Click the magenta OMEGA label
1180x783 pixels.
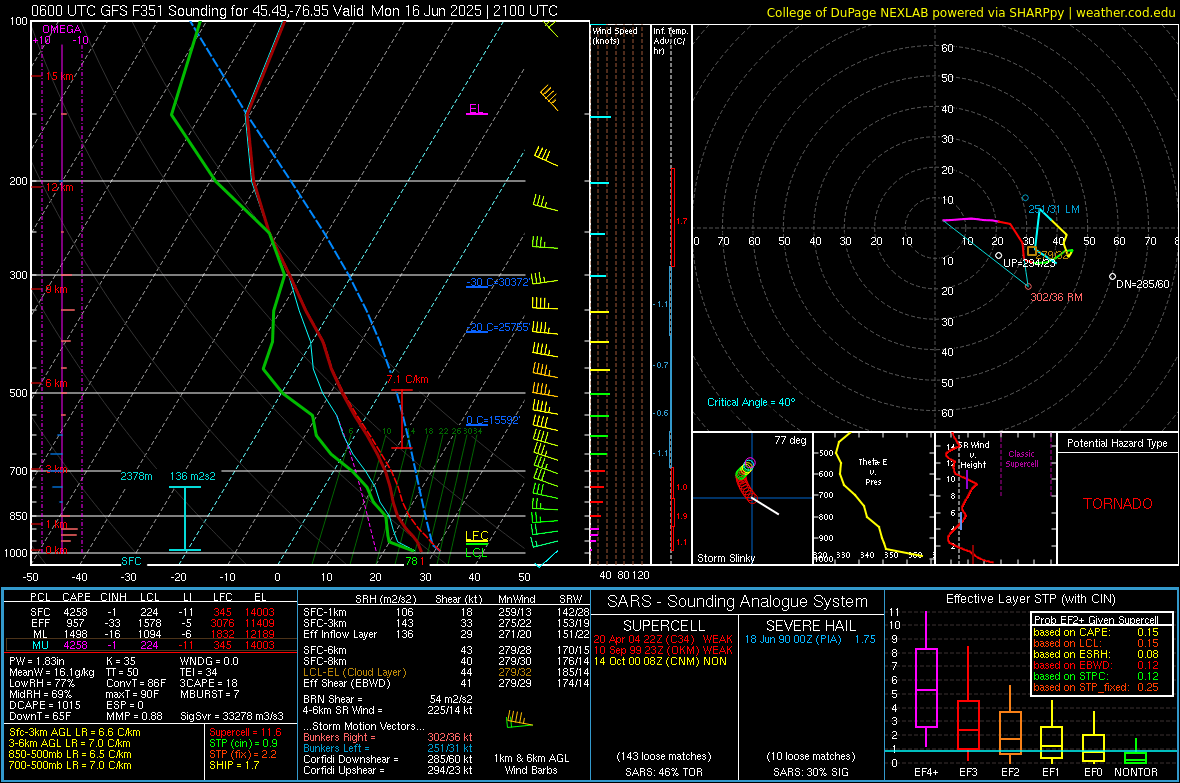coord(62,29)
